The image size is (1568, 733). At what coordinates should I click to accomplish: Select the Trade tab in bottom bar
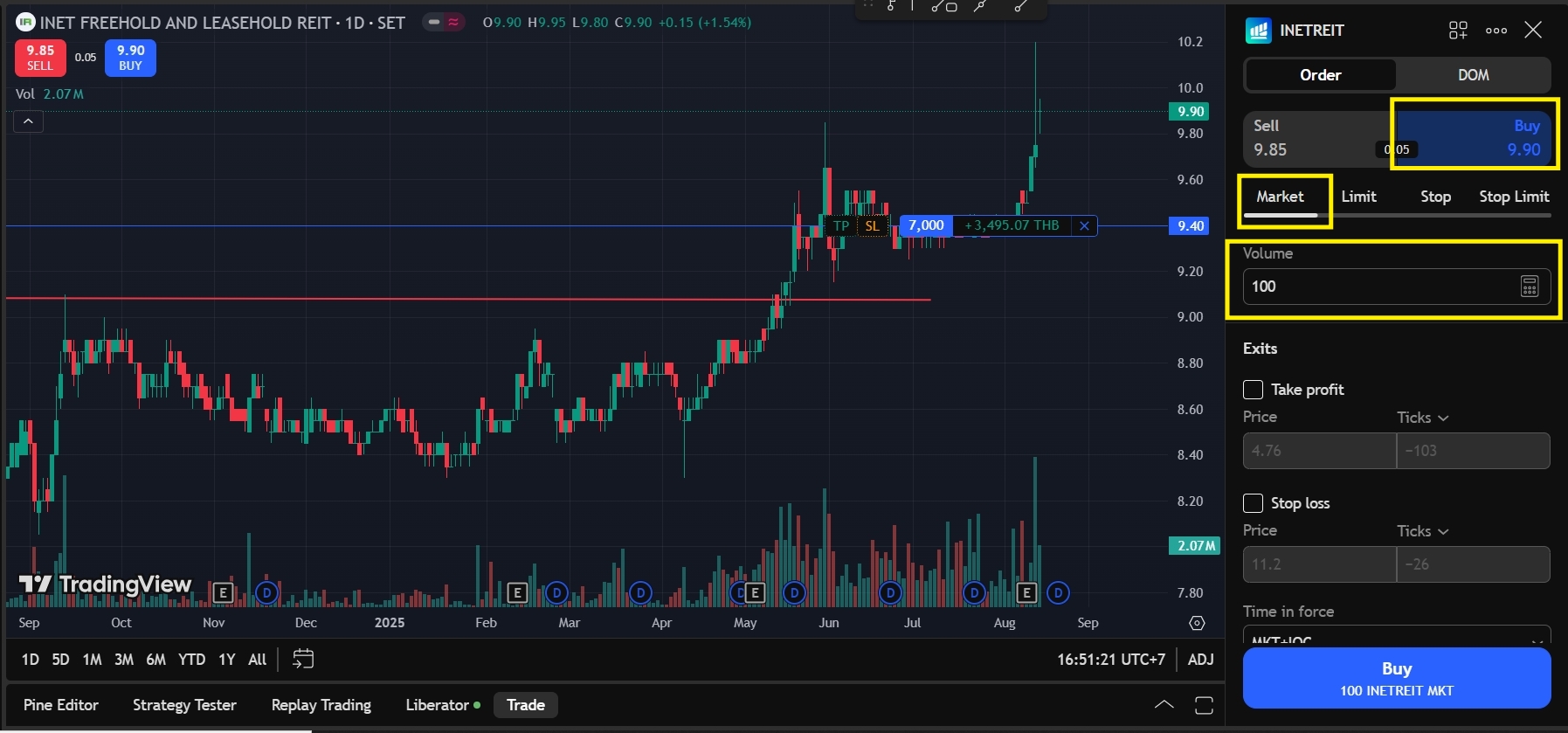(x=526, y=705)
